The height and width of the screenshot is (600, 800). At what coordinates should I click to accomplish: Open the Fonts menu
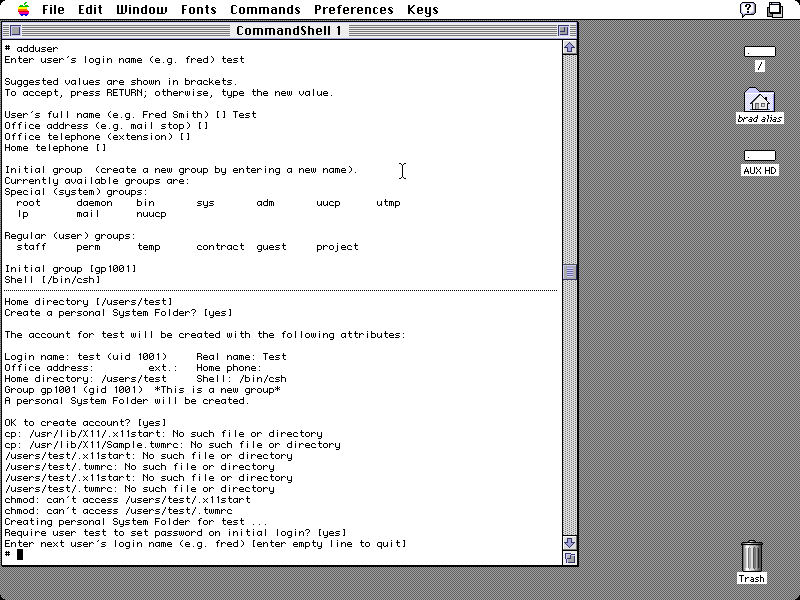click(x=198, y=10)
